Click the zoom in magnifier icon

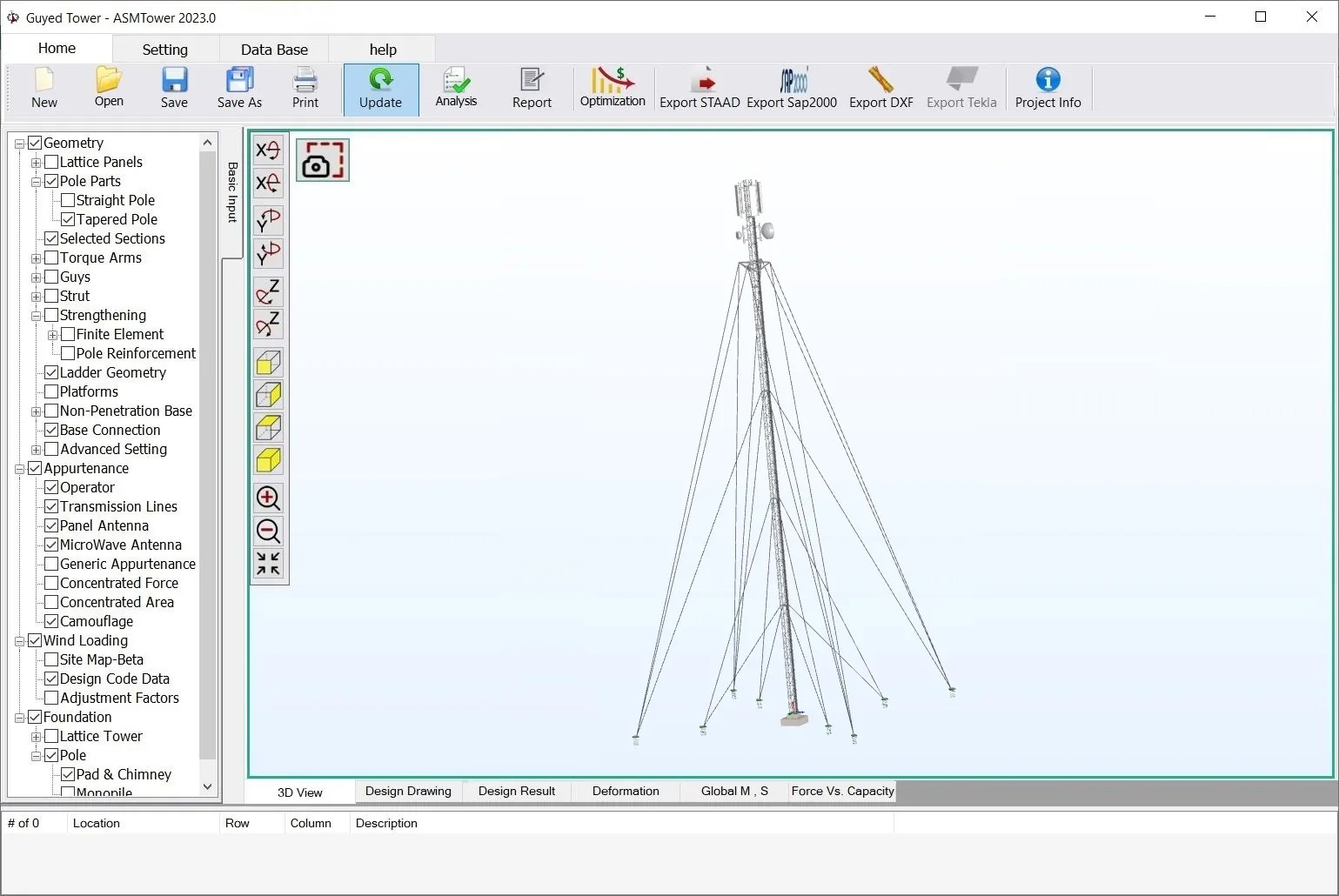[268, 498]
